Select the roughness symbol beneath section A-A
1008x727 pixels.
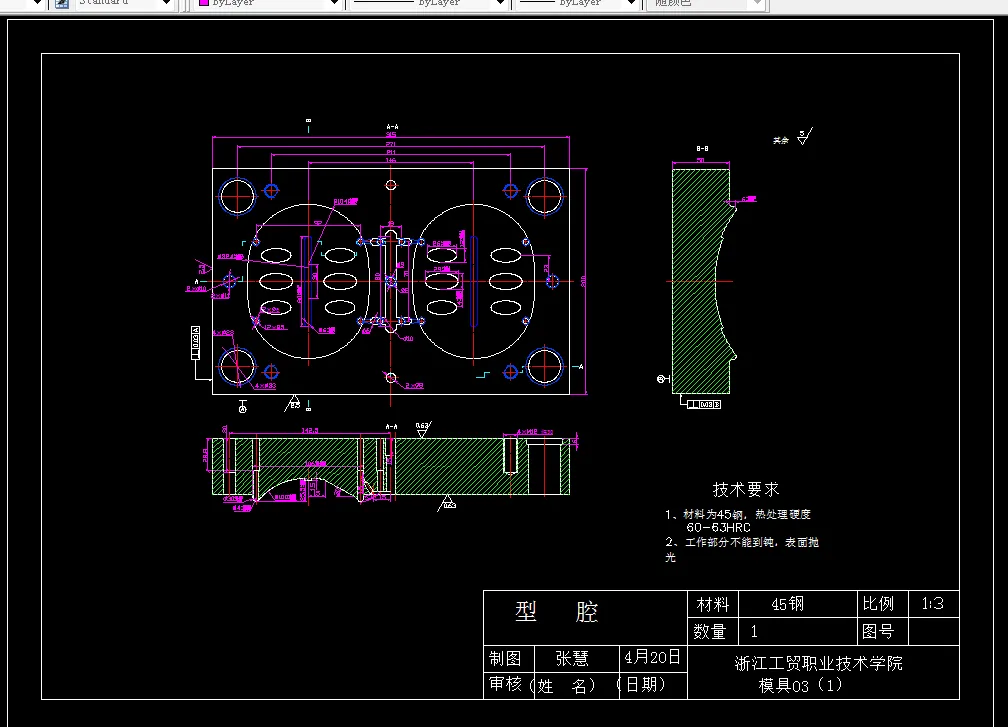pyautogui.click(x=447, y=503)
